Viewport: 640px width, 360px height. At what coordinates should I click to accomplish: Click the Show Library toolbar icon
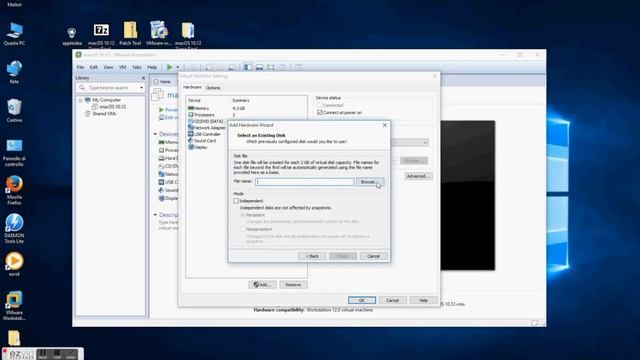point(248,67)
